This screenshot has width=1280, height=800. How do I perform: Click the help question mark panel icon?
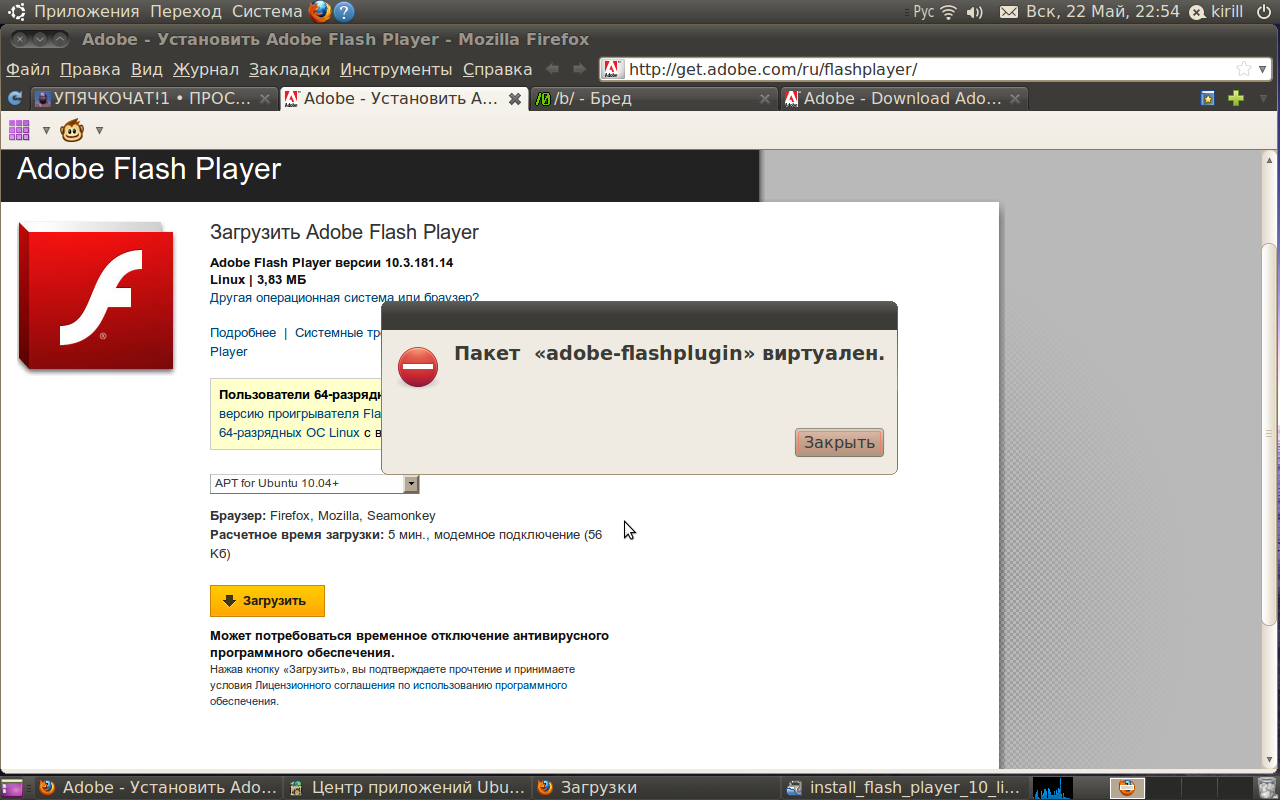(x=344, y=12)
